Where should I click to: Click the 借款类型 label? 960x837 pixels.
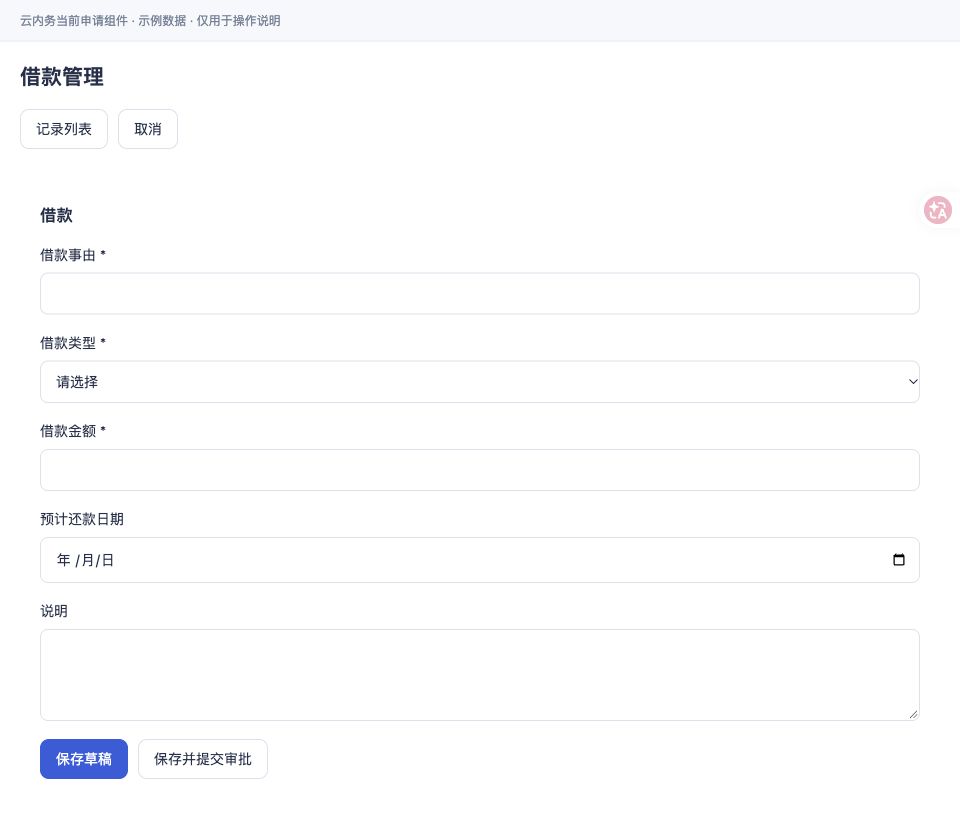pyautogui.click(x=73, y=343)
